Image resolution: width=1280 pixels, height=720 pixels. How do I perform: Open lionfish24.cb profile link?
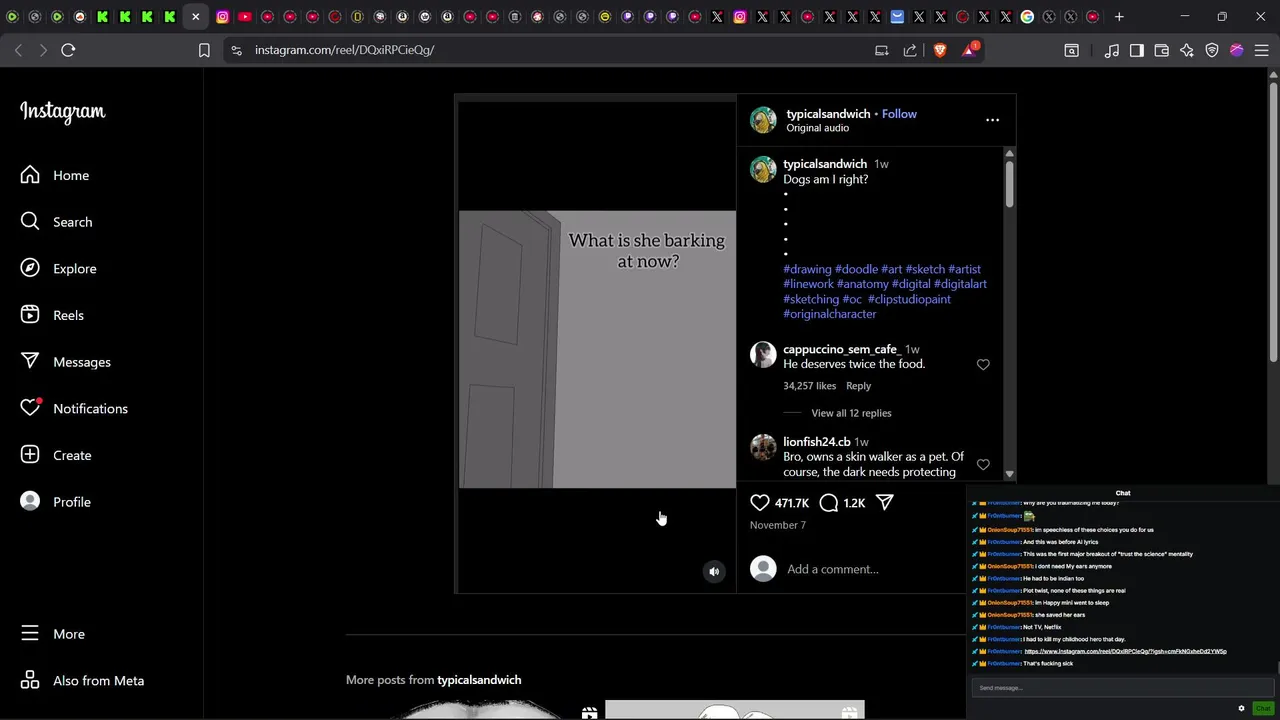pos(816,442)
